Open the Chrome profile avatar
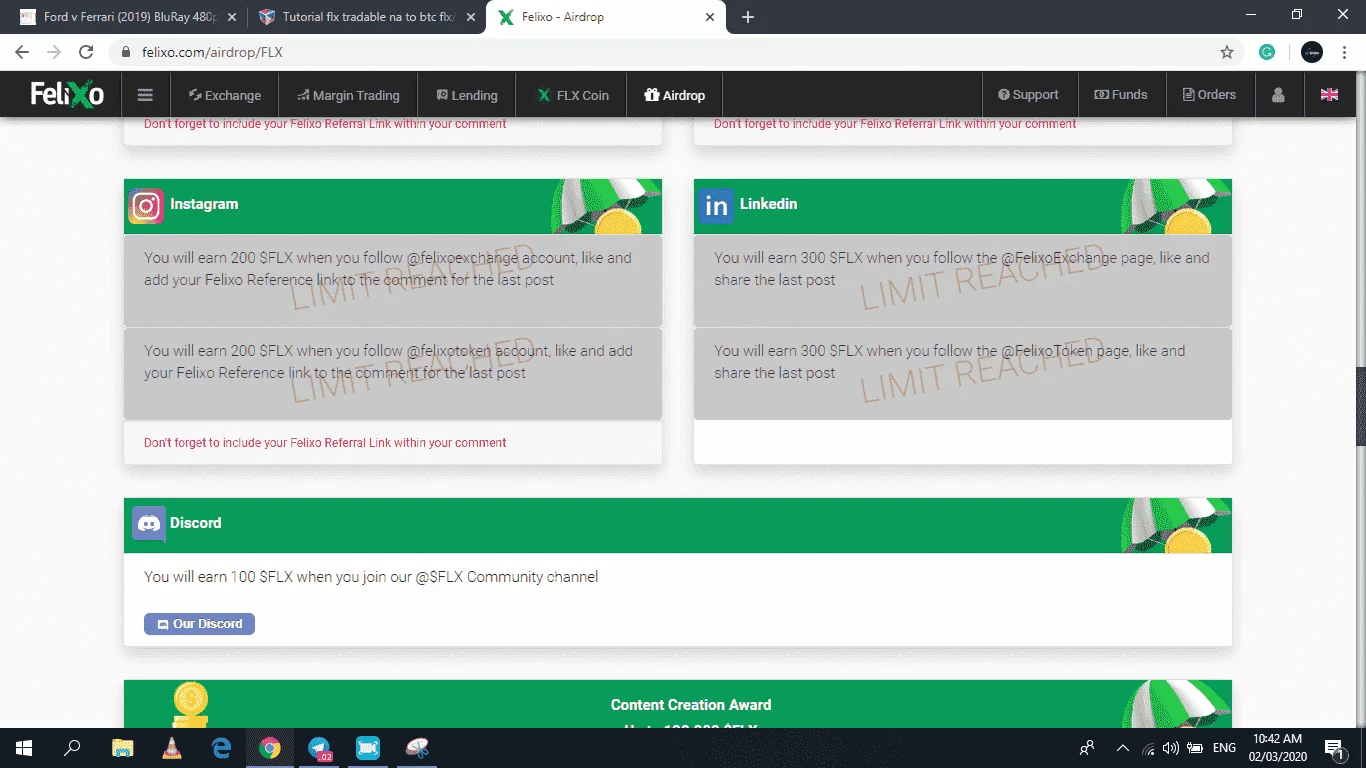The width and height of the screenshot is (1366, 768). click(x=1312, y=52)
